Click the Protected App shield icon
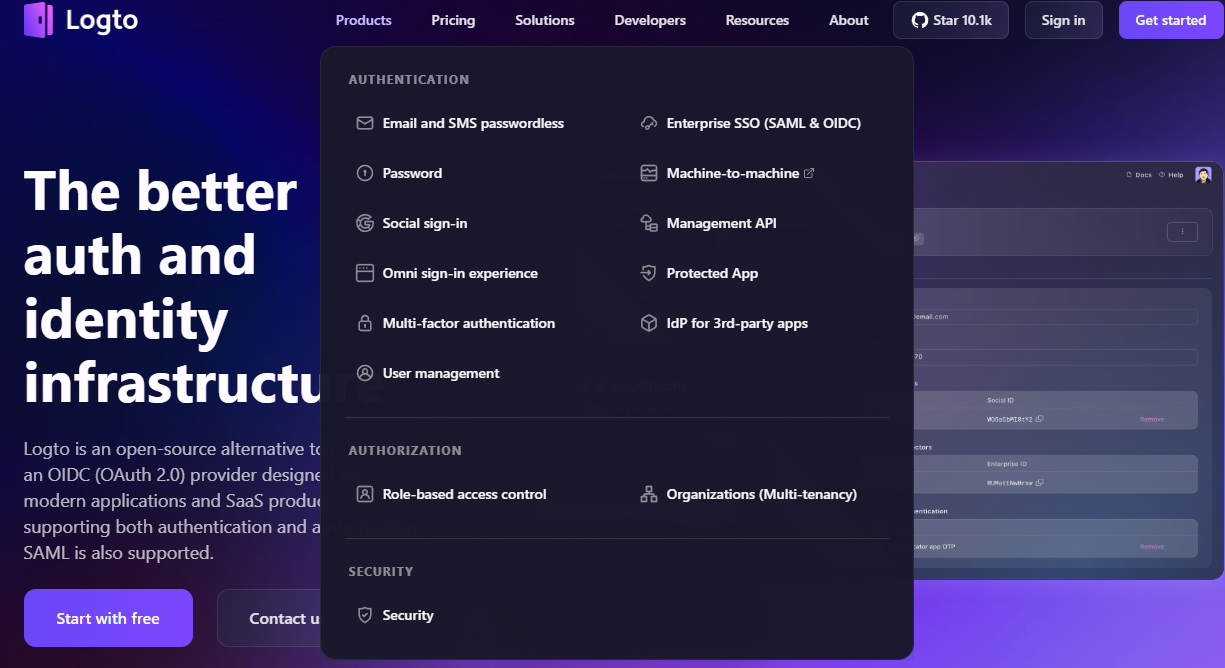Screen dimensions: 1225x668 (649, 273)
